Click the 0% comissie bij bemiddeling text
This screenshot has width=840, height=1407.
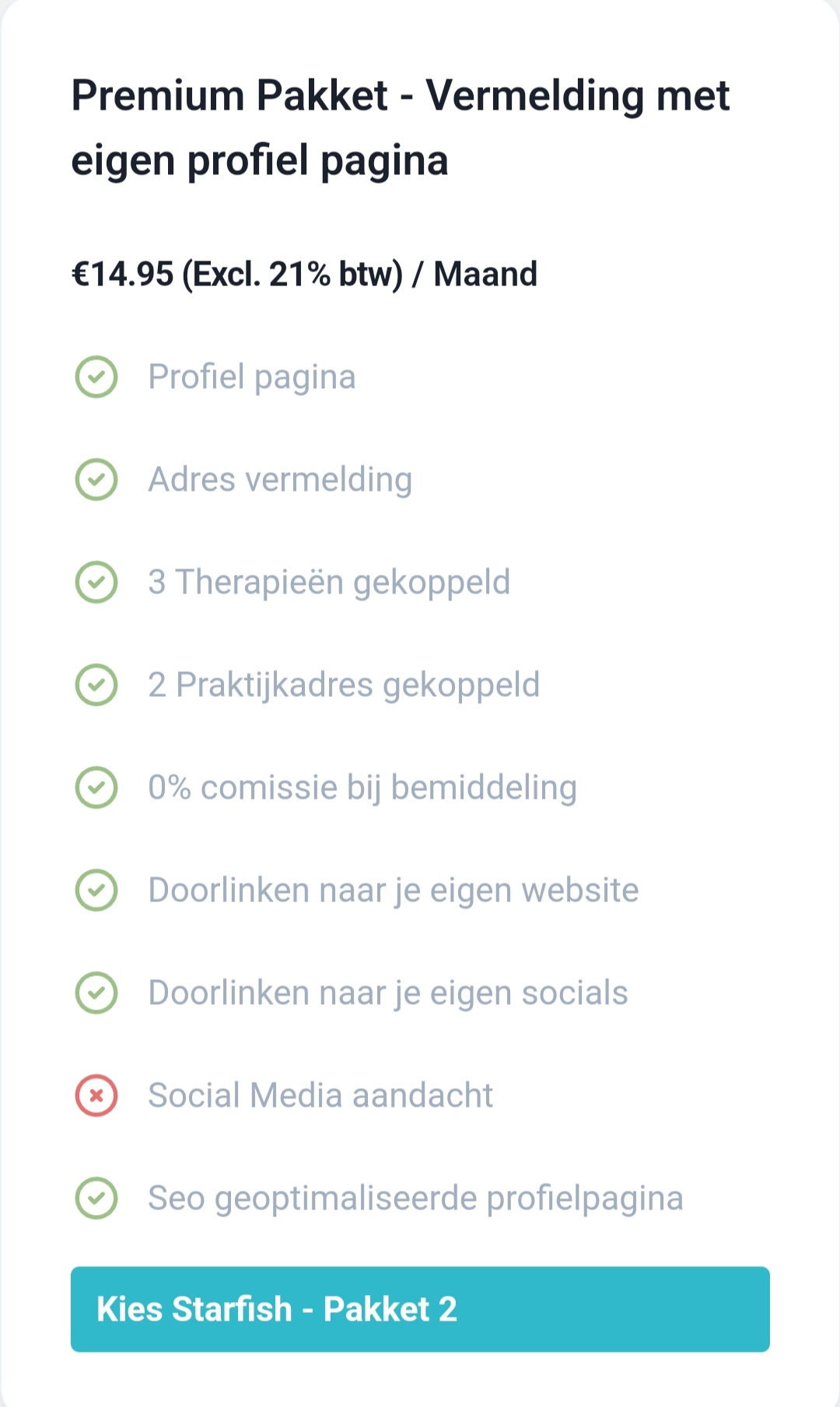point(362,788)
